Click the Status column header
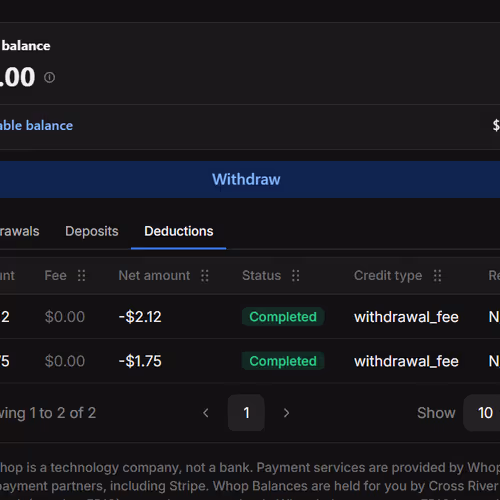 [262, 276]
